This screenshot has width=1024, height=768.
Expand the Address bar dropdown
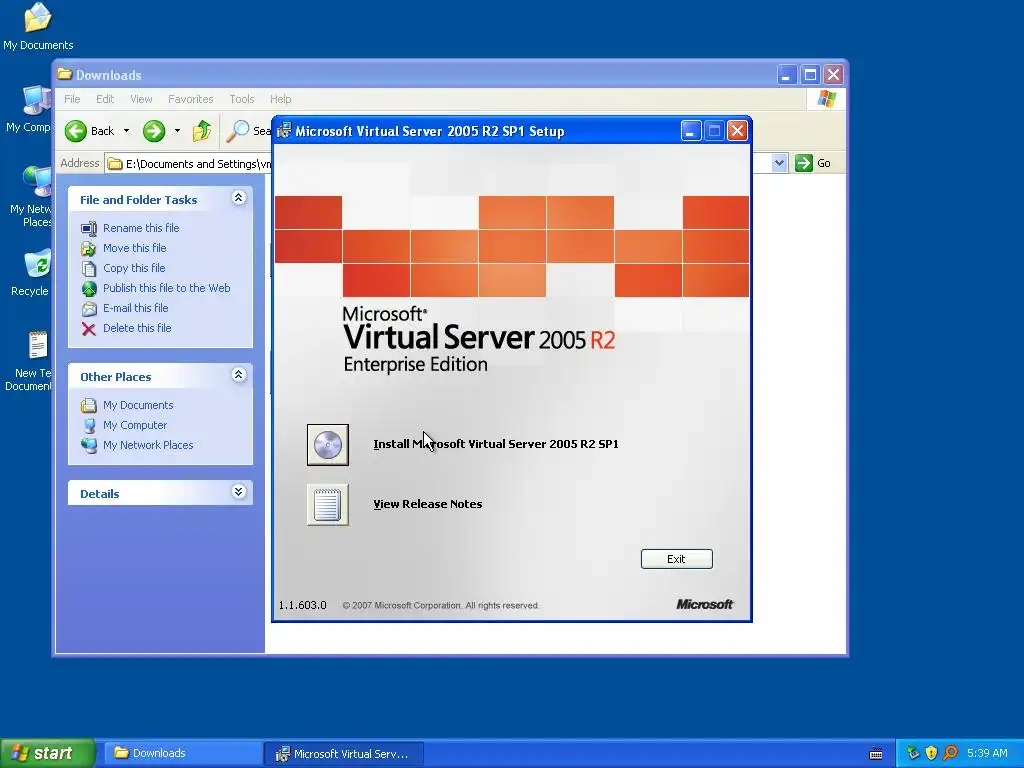(x=779, y=163)
